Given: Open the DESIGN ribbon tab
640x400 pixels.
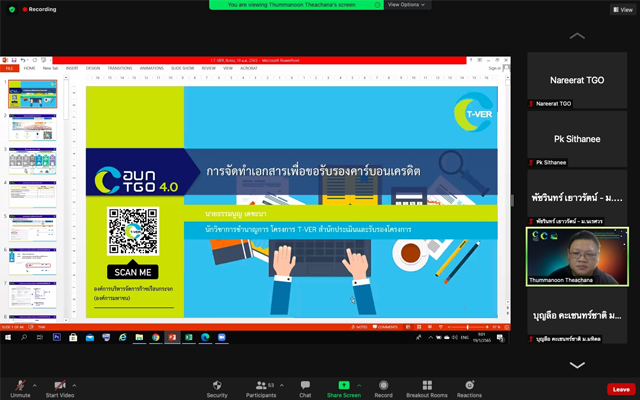Looking at the screenshot, I should click(x=93, y=68).
